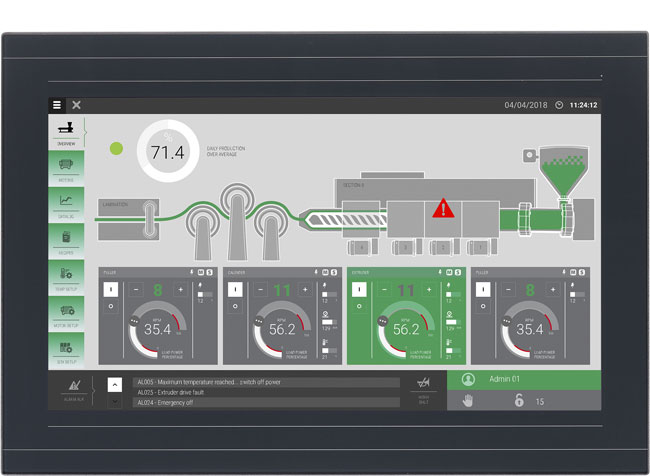This screenshot has width=650, height=476.
Task: Open Recipes from the sidebar
Action: coord(66,237)
